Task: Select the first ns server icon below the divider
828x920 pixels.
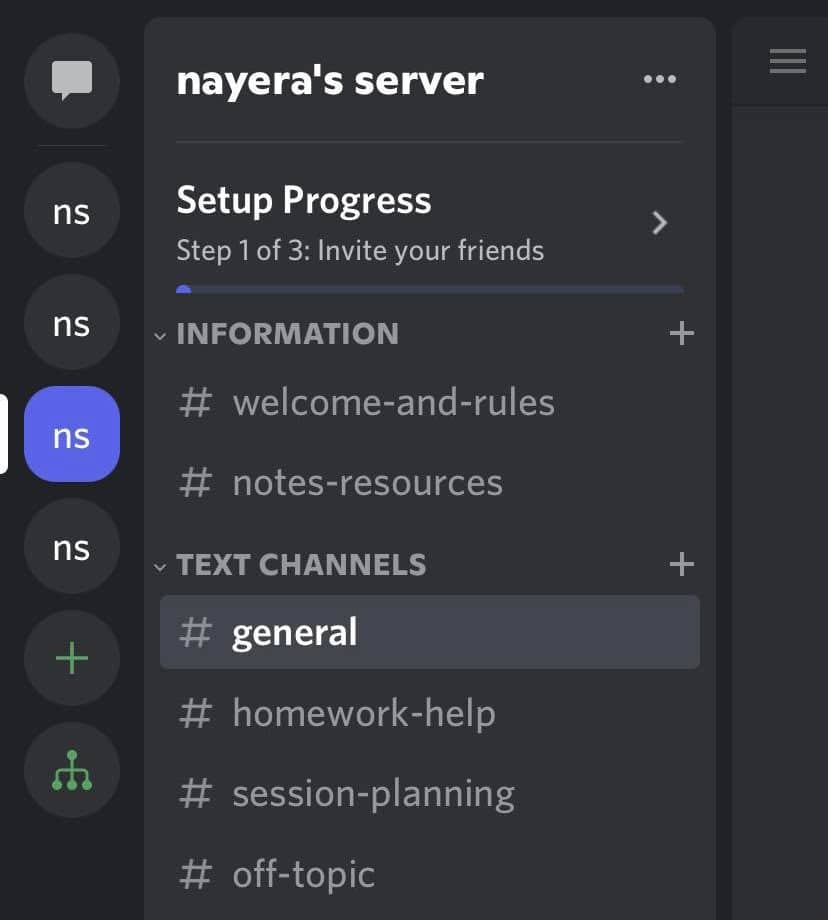Action: [72, 210]
